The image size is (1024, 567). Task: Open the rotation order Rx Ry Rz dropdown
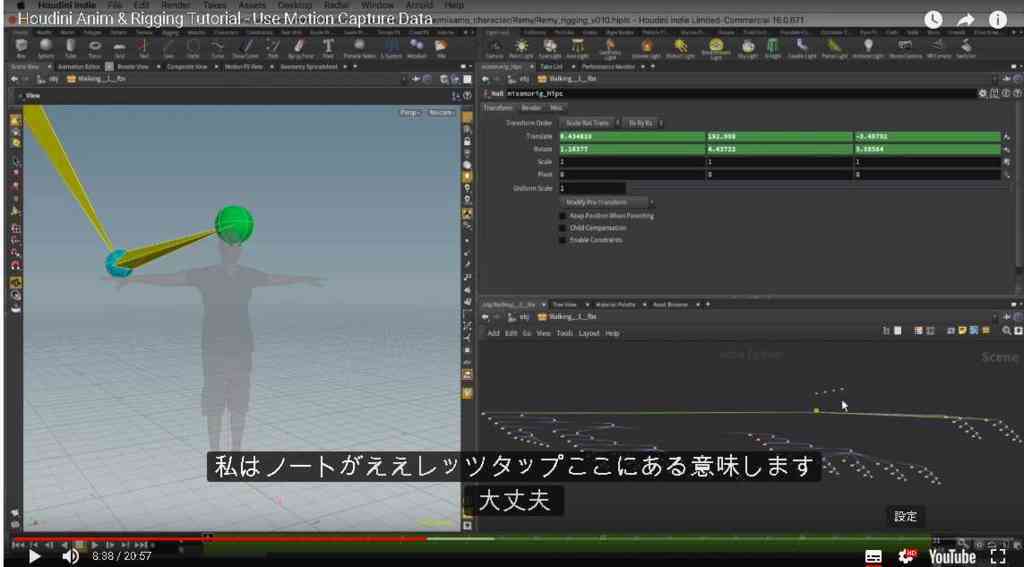[642, 123]
